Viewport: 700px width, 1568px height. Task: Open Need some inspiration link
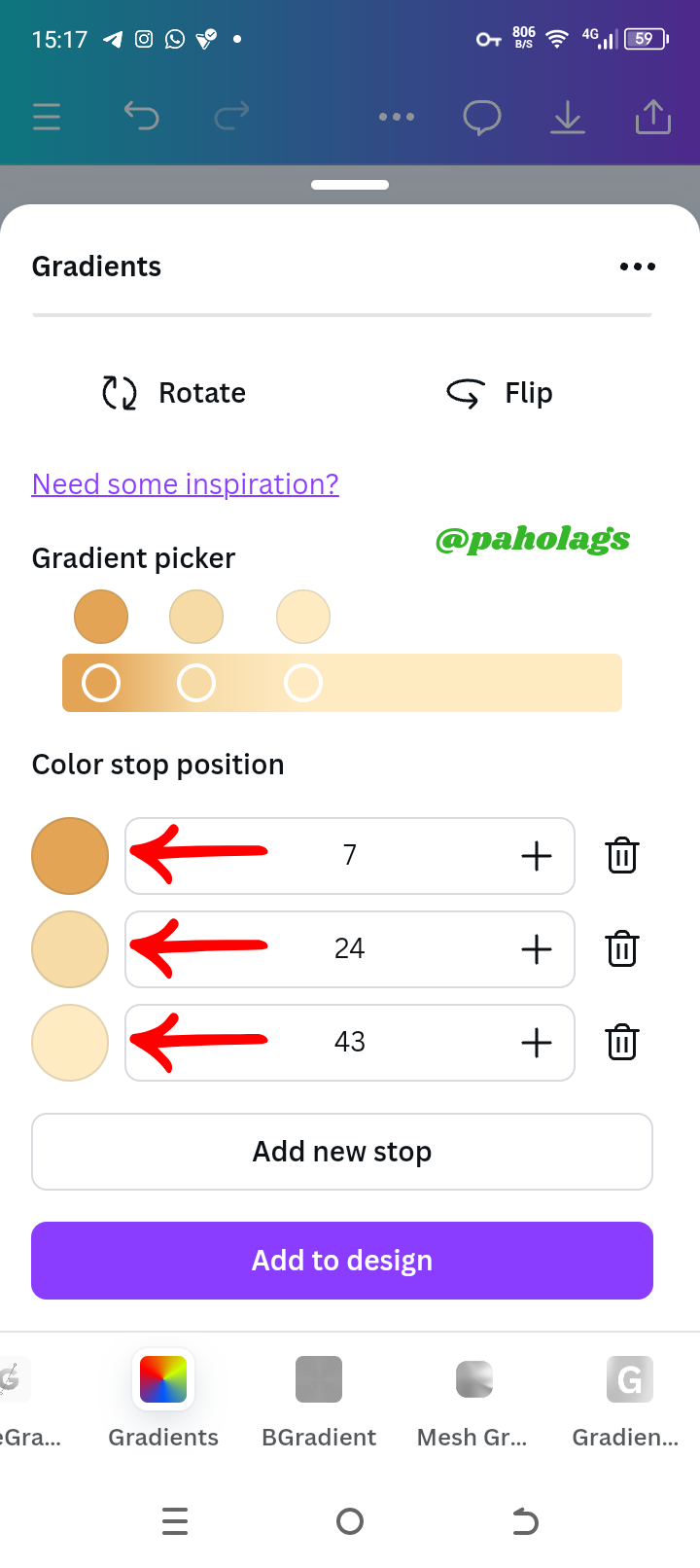point(186,484)
